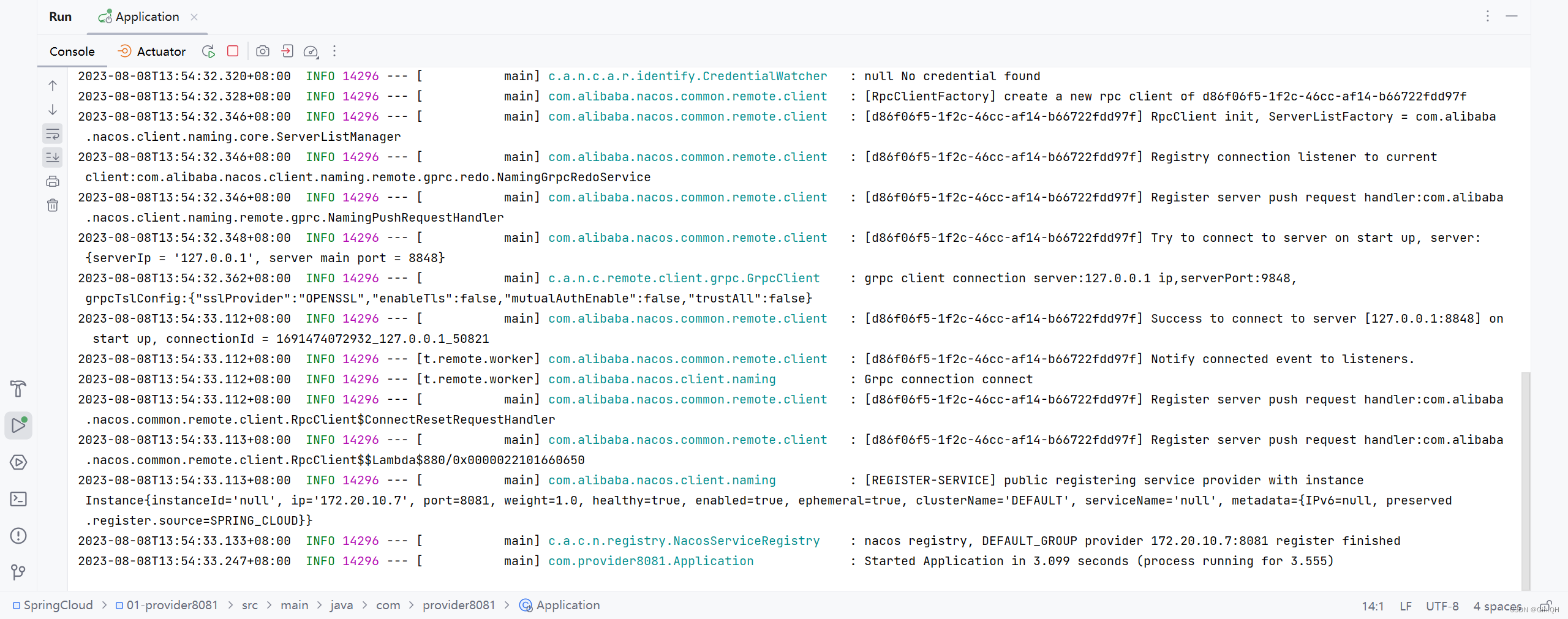
Task: Toggle scroll to end of console
Action: pos(53,157)
